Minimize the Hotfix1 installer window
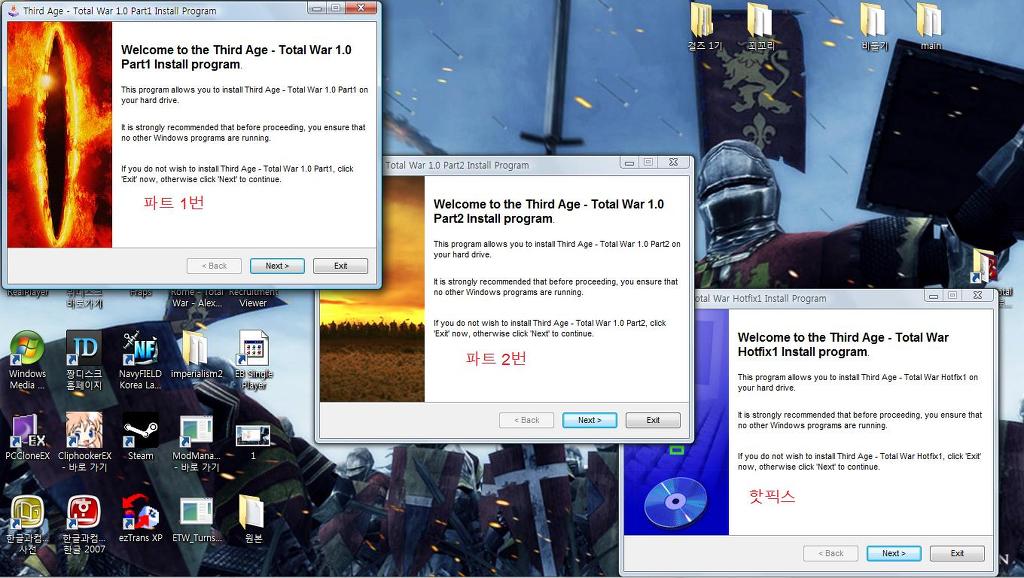 tap(934, 296)
